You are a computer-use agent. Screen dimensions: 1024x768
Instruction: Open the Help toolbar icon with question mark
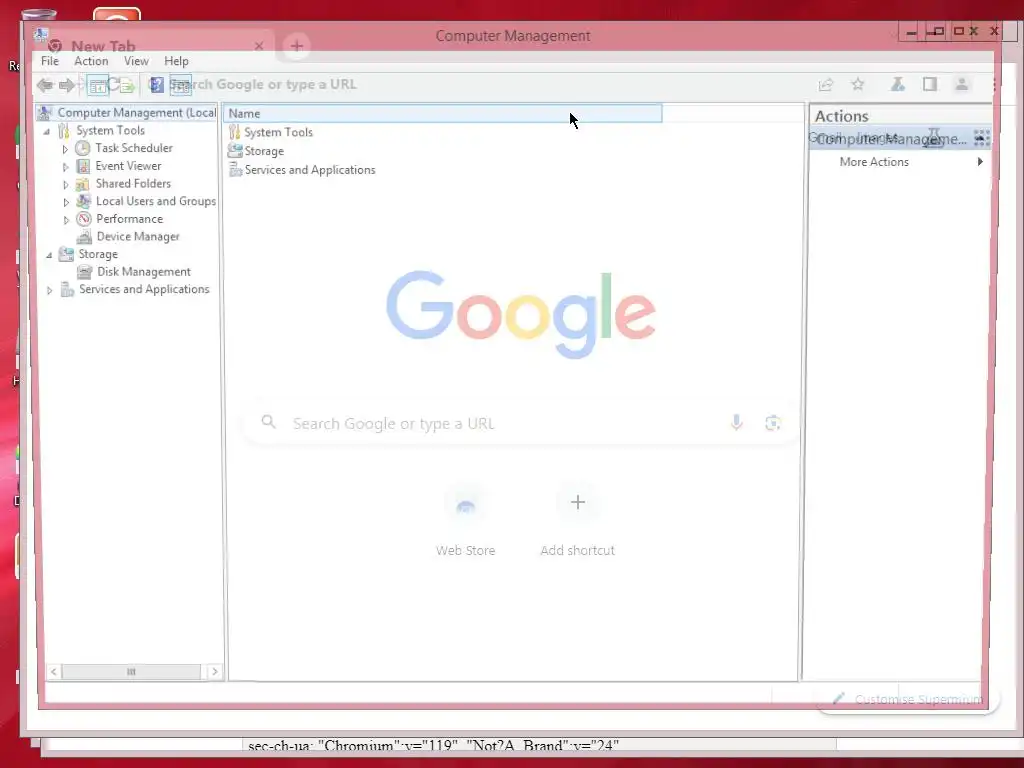coord(157,85)
